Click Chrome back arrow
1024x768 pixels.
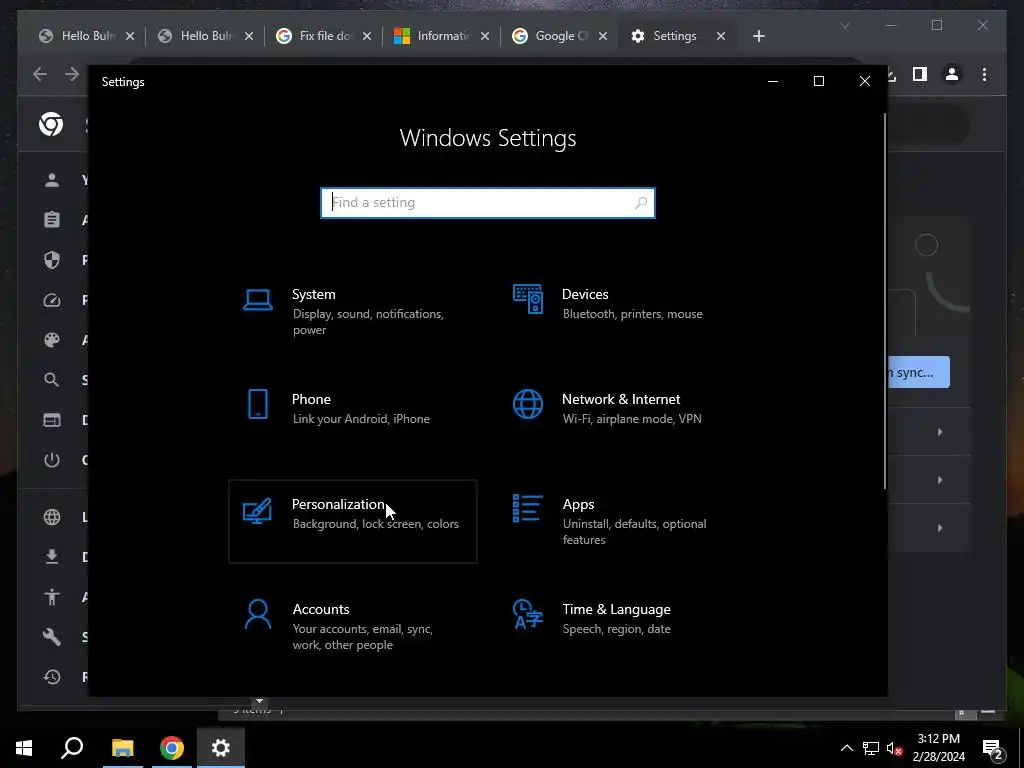40,74
